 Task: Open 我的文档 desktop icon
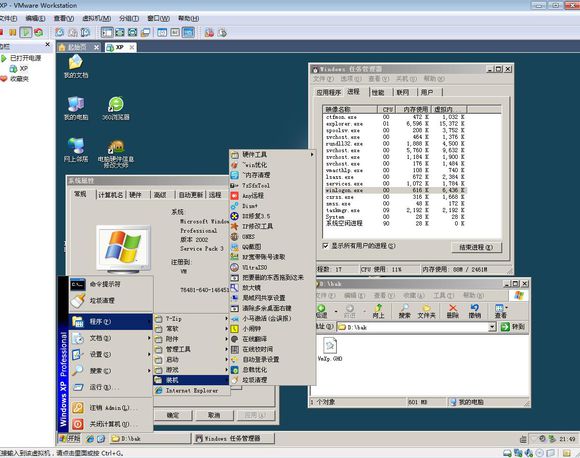pyautogui.click(x=75, y=66)
